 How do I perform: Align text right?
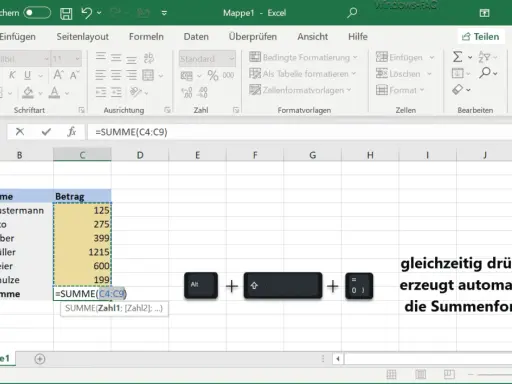pos(131,75)
